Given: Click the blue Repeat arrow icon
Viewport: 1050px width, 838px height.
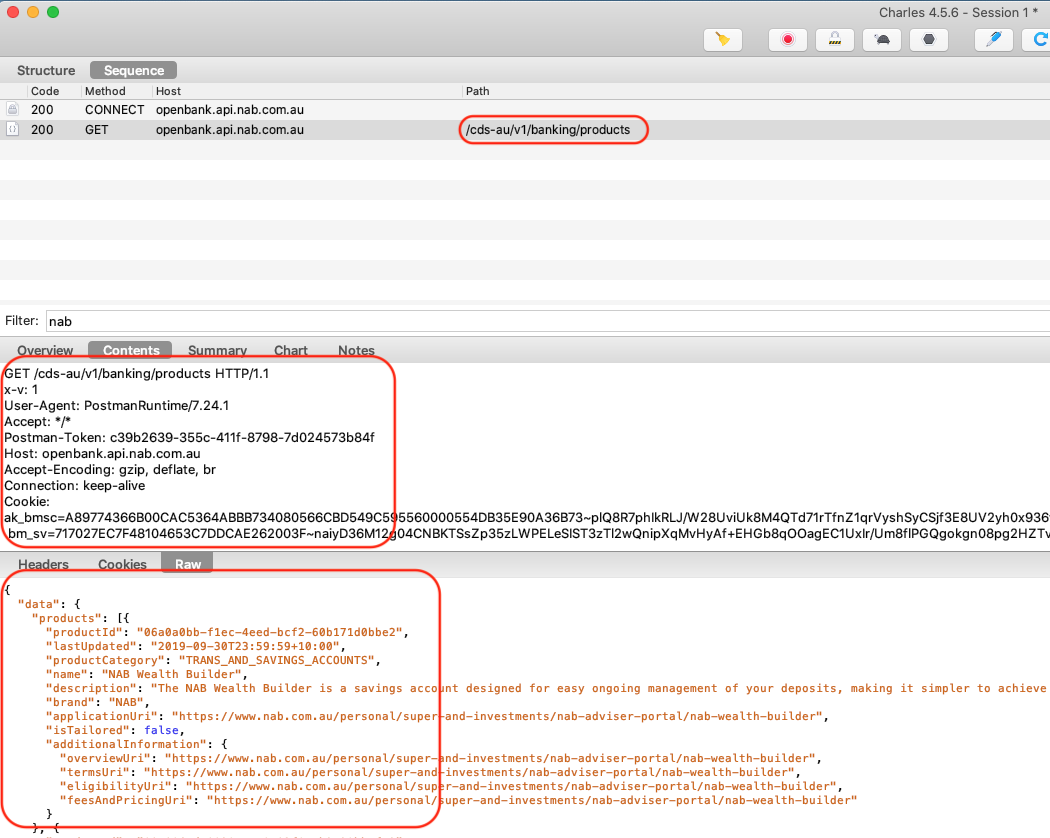Looking at the screenshot, I should (x=1037, y=39).
